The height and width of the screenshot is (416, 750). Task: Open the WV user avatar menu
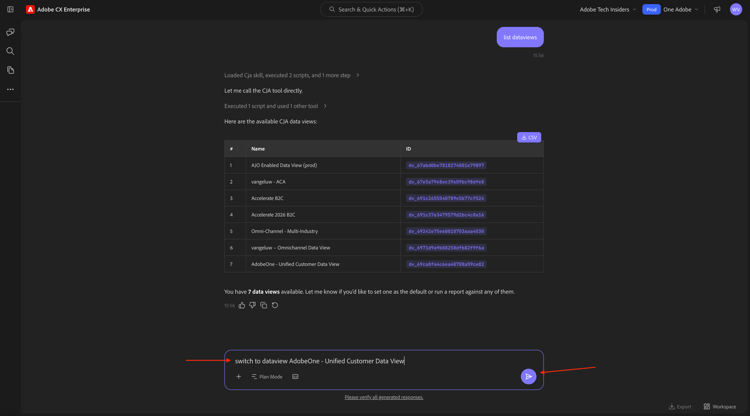point(736,9)
